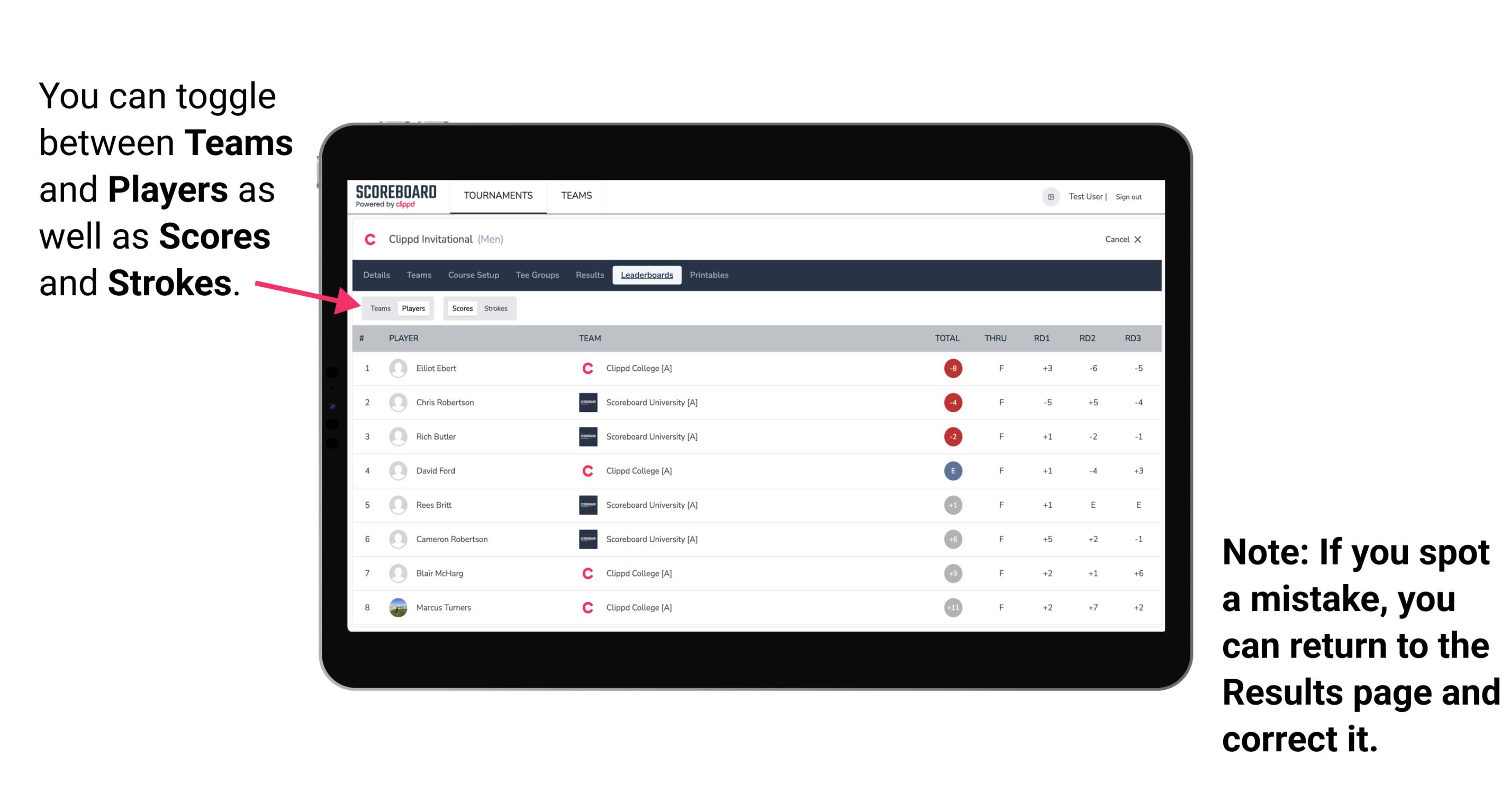
Task: Toggle to Strokes display mode
Action: click(x=497, y=308)
